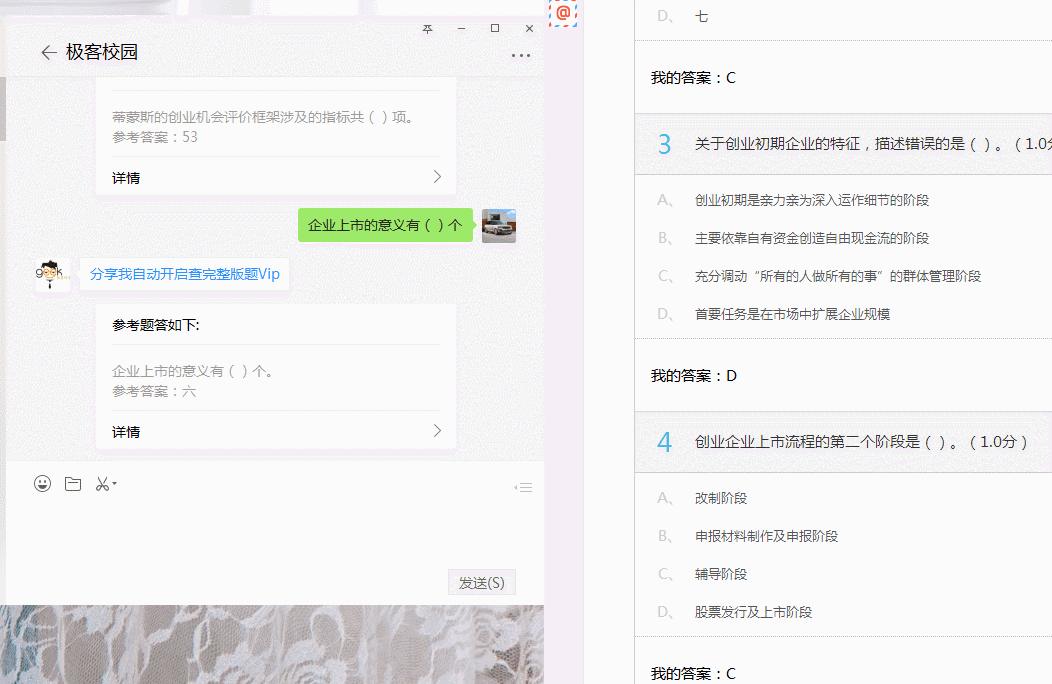Select option A 创业初期是亲力亲为深入运作细节的阶段
Image resolution: width=1052 pixels, height=684 pixels.
point(811,200)
